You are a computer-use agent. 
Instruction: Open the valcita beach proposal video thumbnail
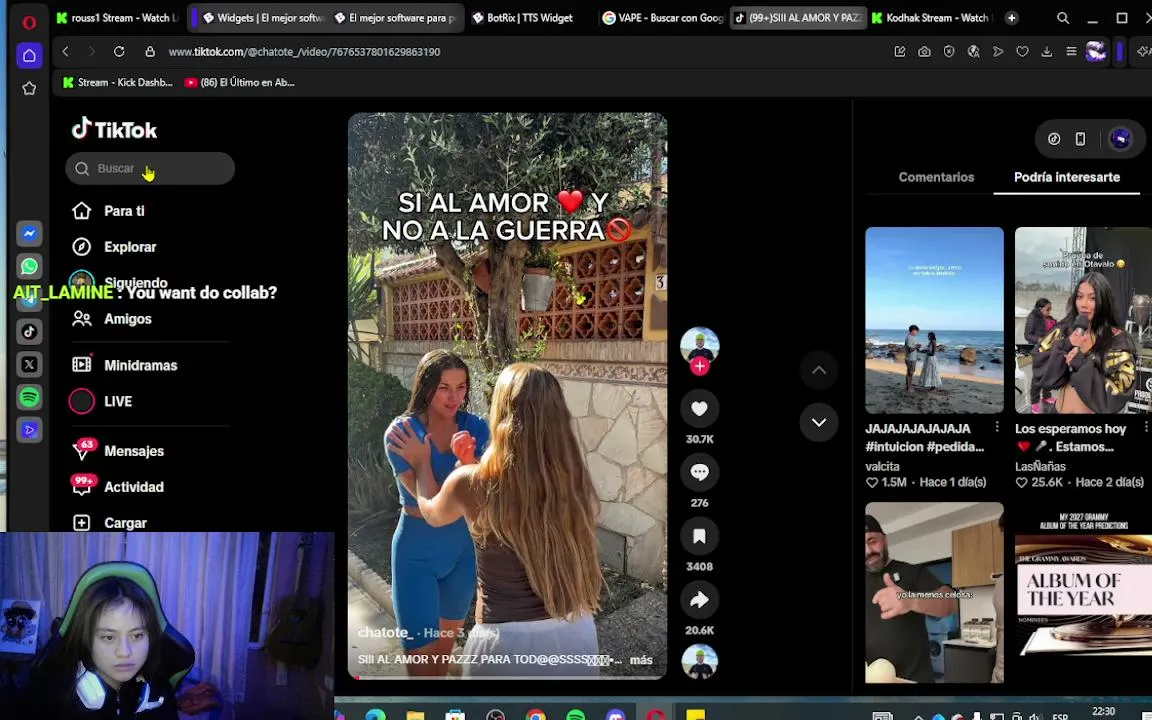coord(934,320)
